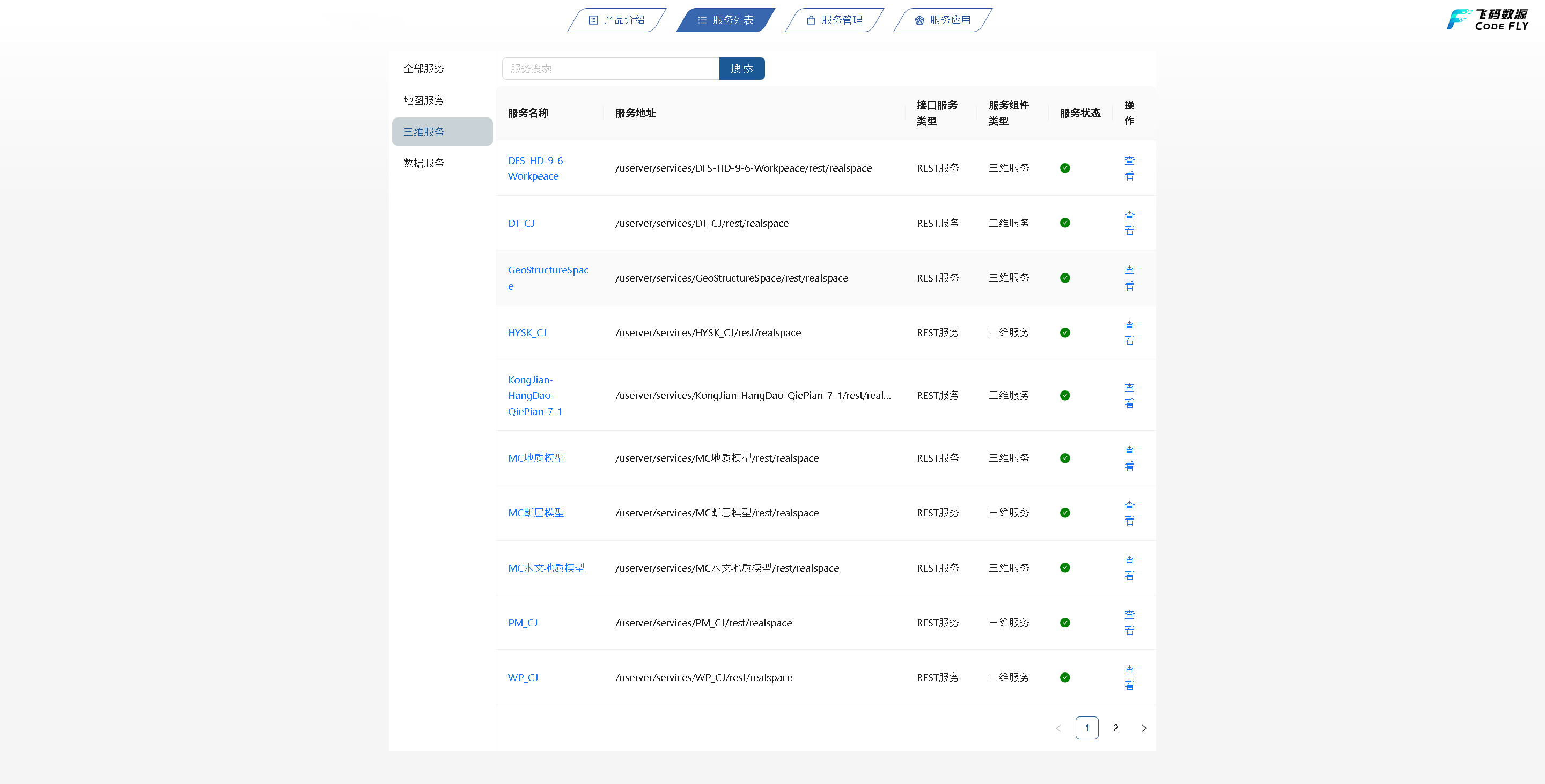Screen dimensions: 1545x784
Task: Click the green status icon for WP_CJ row
Action: tap(1064, 677)
